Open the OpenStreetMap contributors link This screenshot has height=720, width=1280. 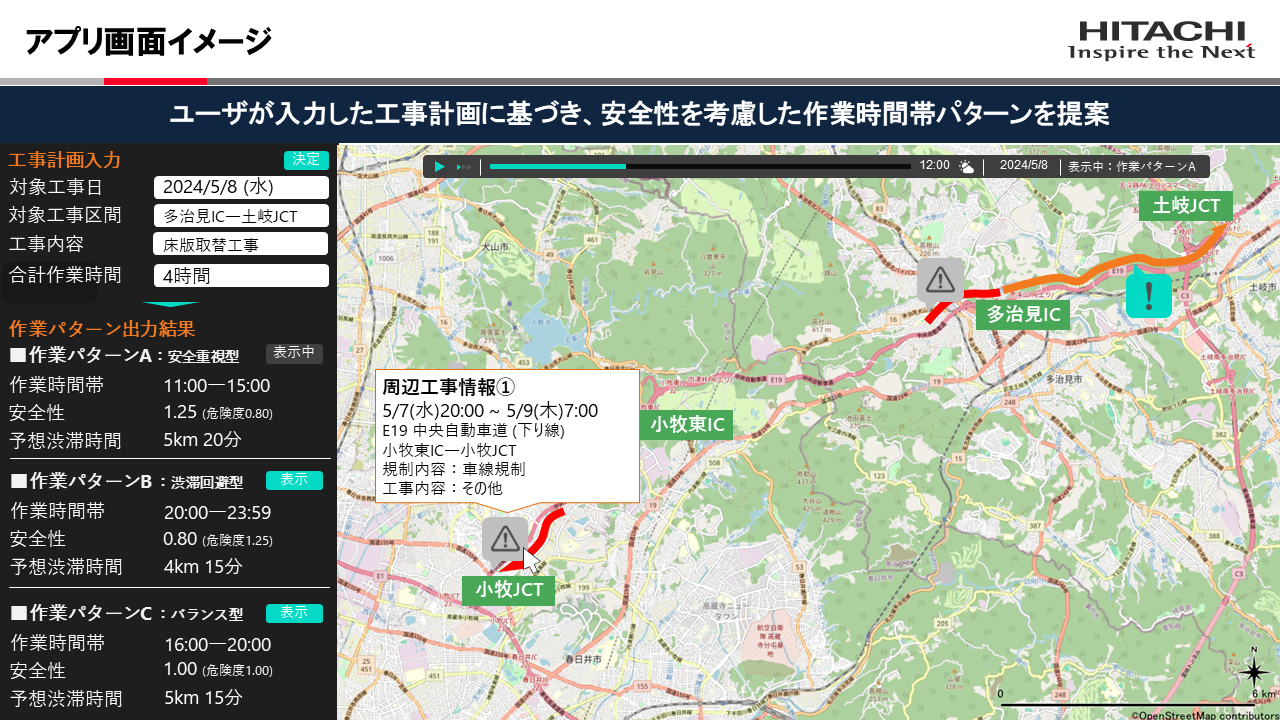1204,714
